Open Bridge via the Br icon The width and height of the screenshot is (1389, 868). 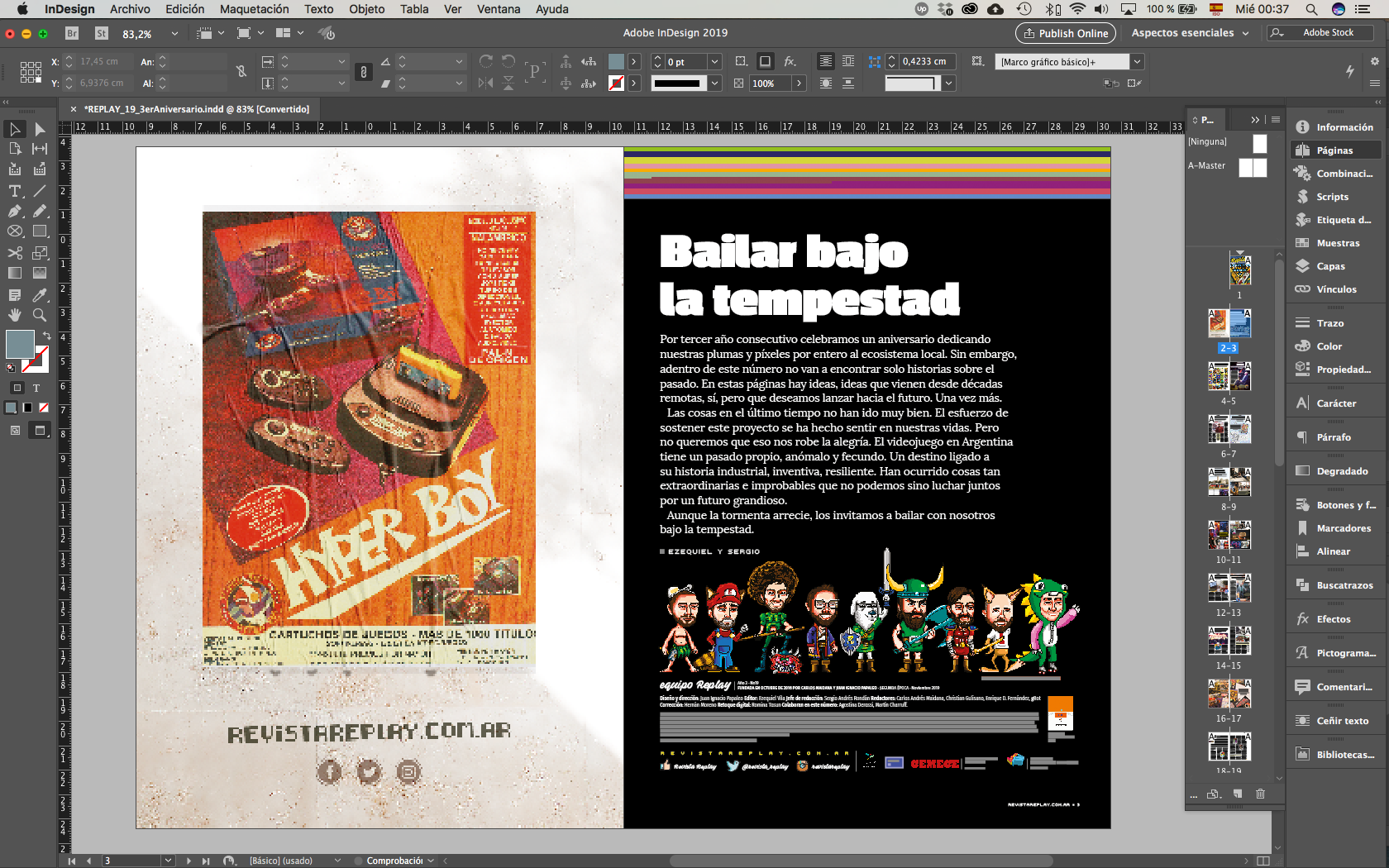click(72, 33)
